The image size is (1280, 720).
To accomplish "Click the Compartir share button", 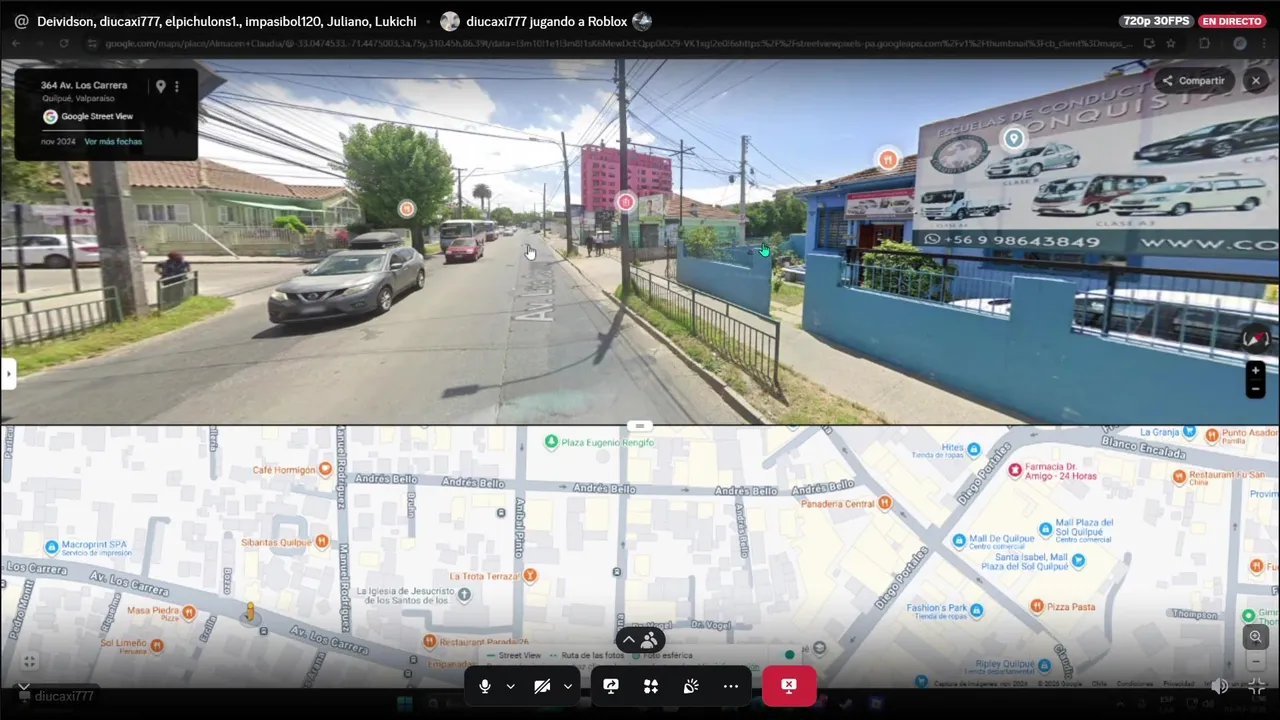I will point(1193,80).
